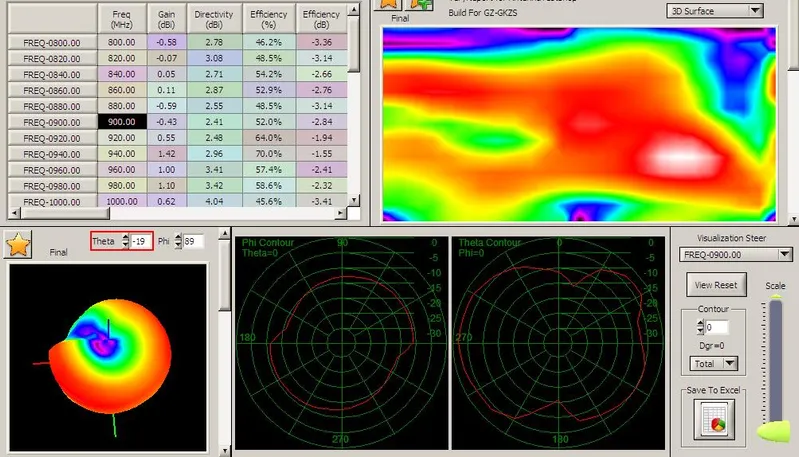The height and width of the screenshot is (457, 799).
Task: Click the Phi value stepper arrows
Action: [178, 241]
